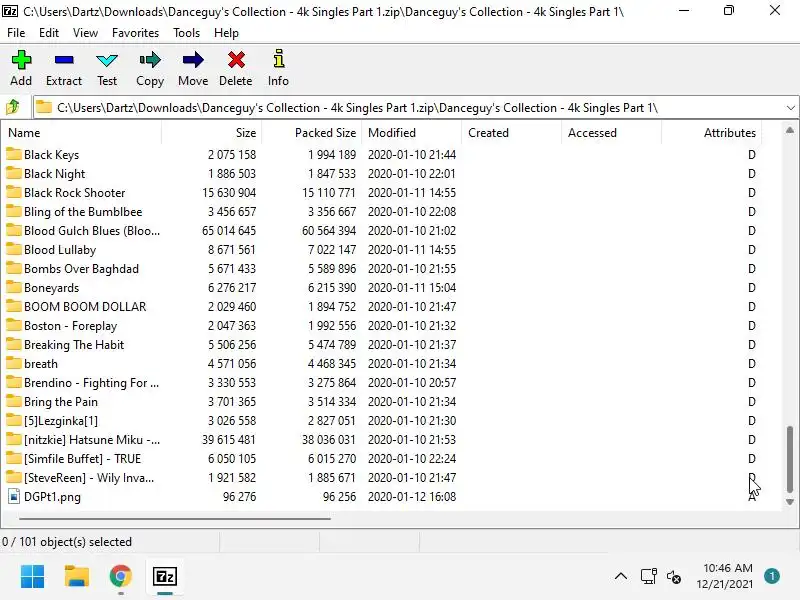Select [SteveReen] - Wily Inva folder name
This screenshot has width=800, height=600.
(89, 478)
